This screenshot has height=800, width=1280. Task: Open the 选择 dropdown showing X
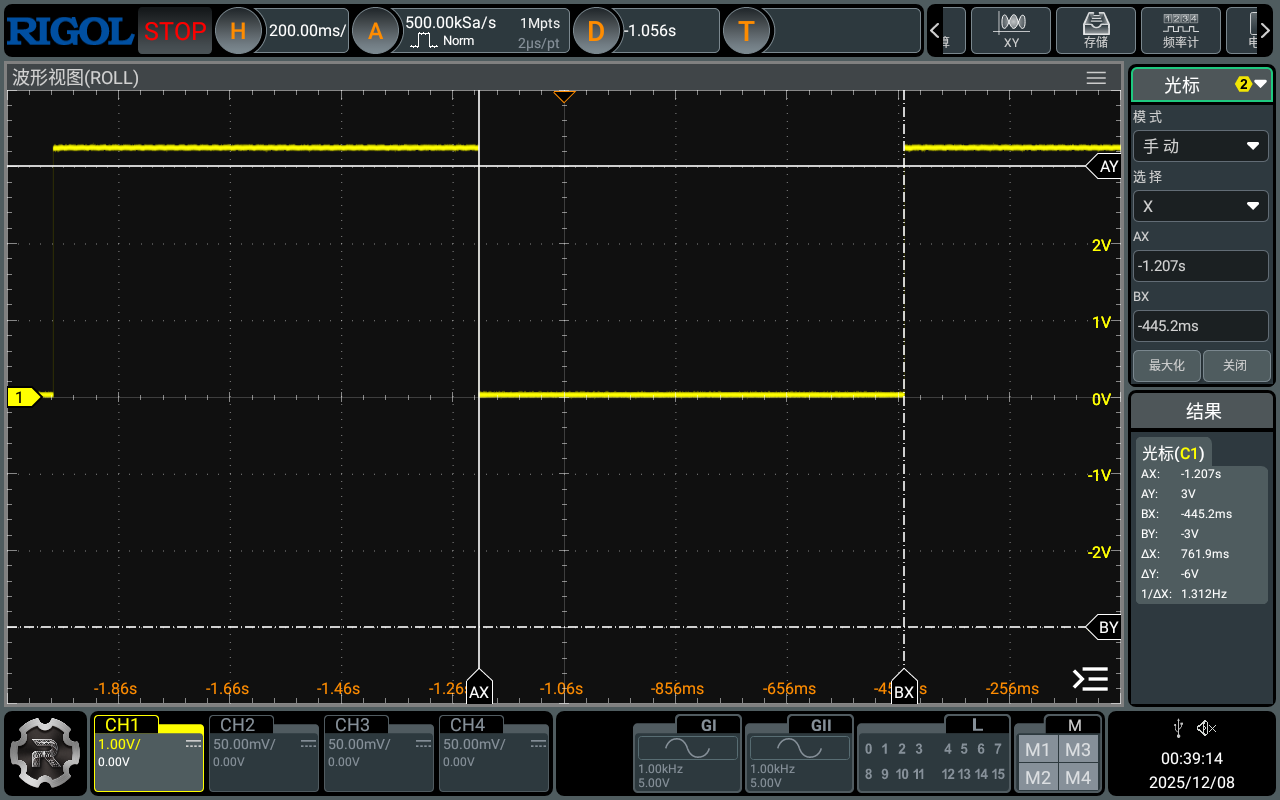[x=1200, y=206]
